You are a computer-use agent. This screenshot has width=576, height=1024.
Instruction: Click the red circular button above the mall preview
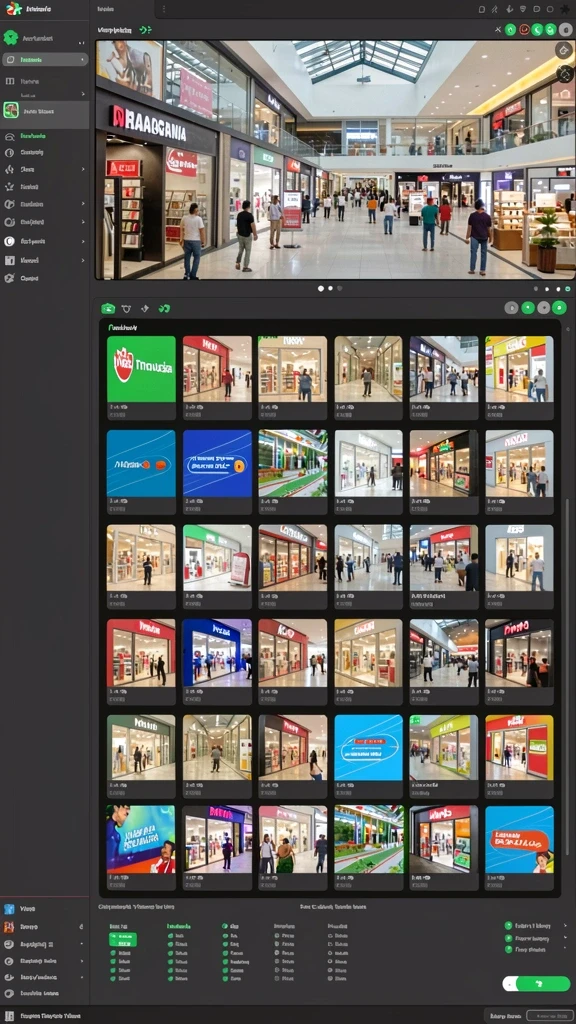524,29
